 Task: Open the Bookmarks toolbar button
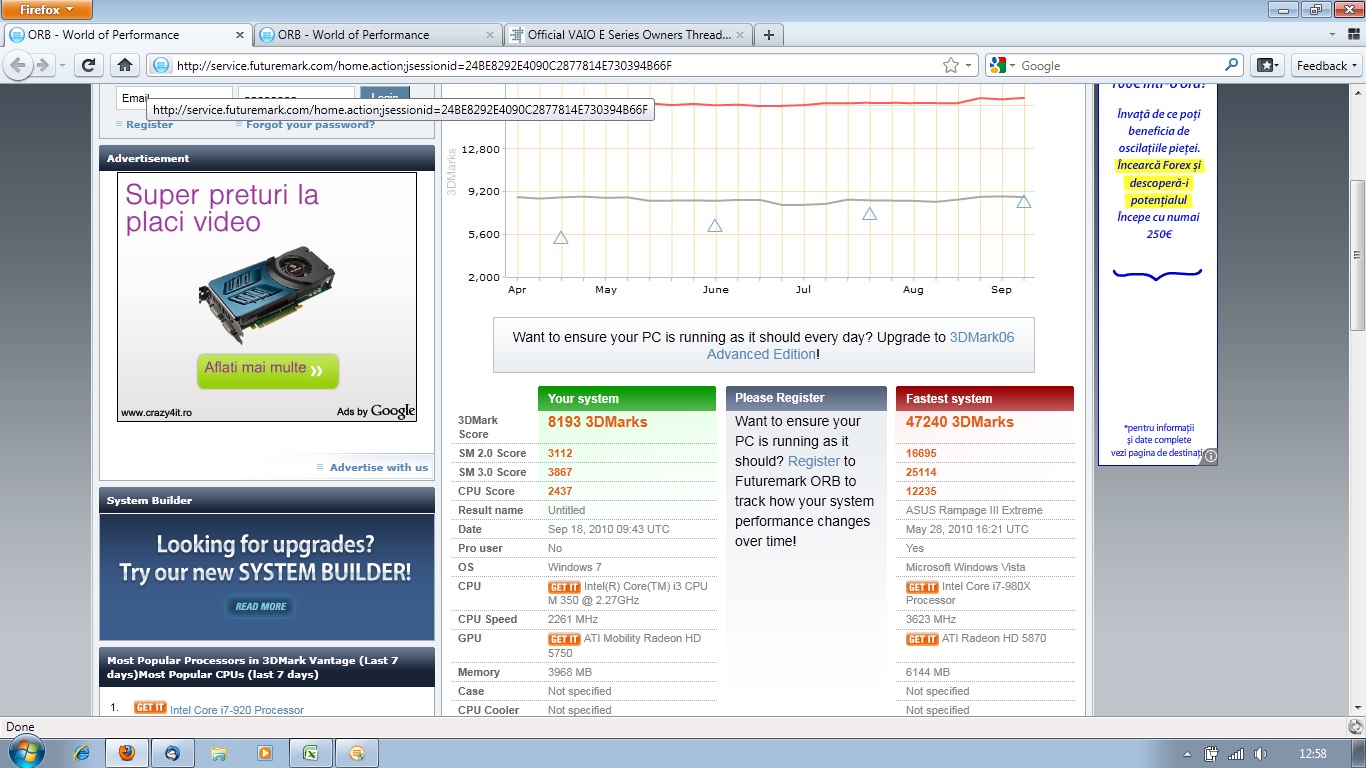point(1267,65)
